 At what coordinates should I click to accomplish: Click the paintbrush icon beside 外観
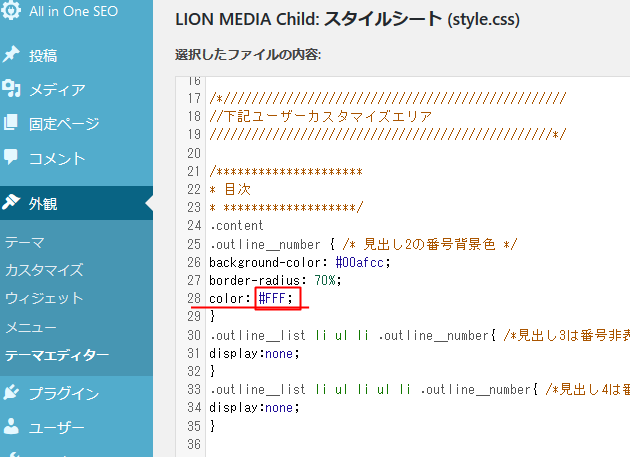tap(12, 203)
